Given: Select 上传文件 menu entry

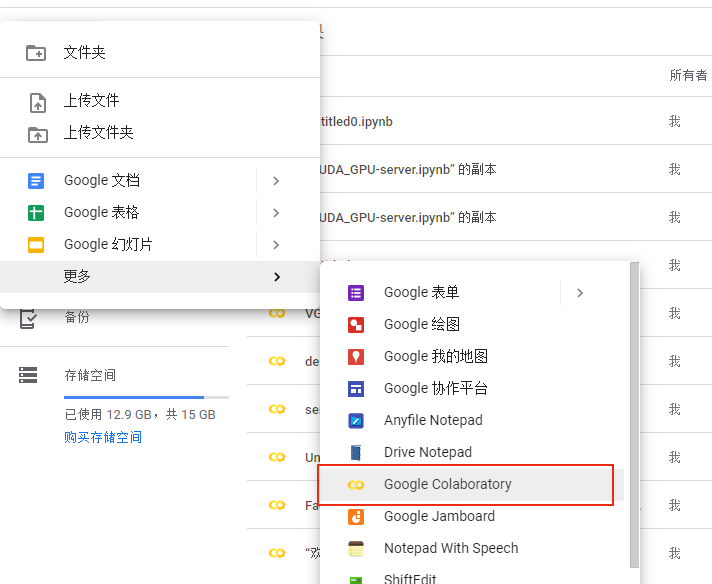Looking at the screenshot, I should (160, 100).
